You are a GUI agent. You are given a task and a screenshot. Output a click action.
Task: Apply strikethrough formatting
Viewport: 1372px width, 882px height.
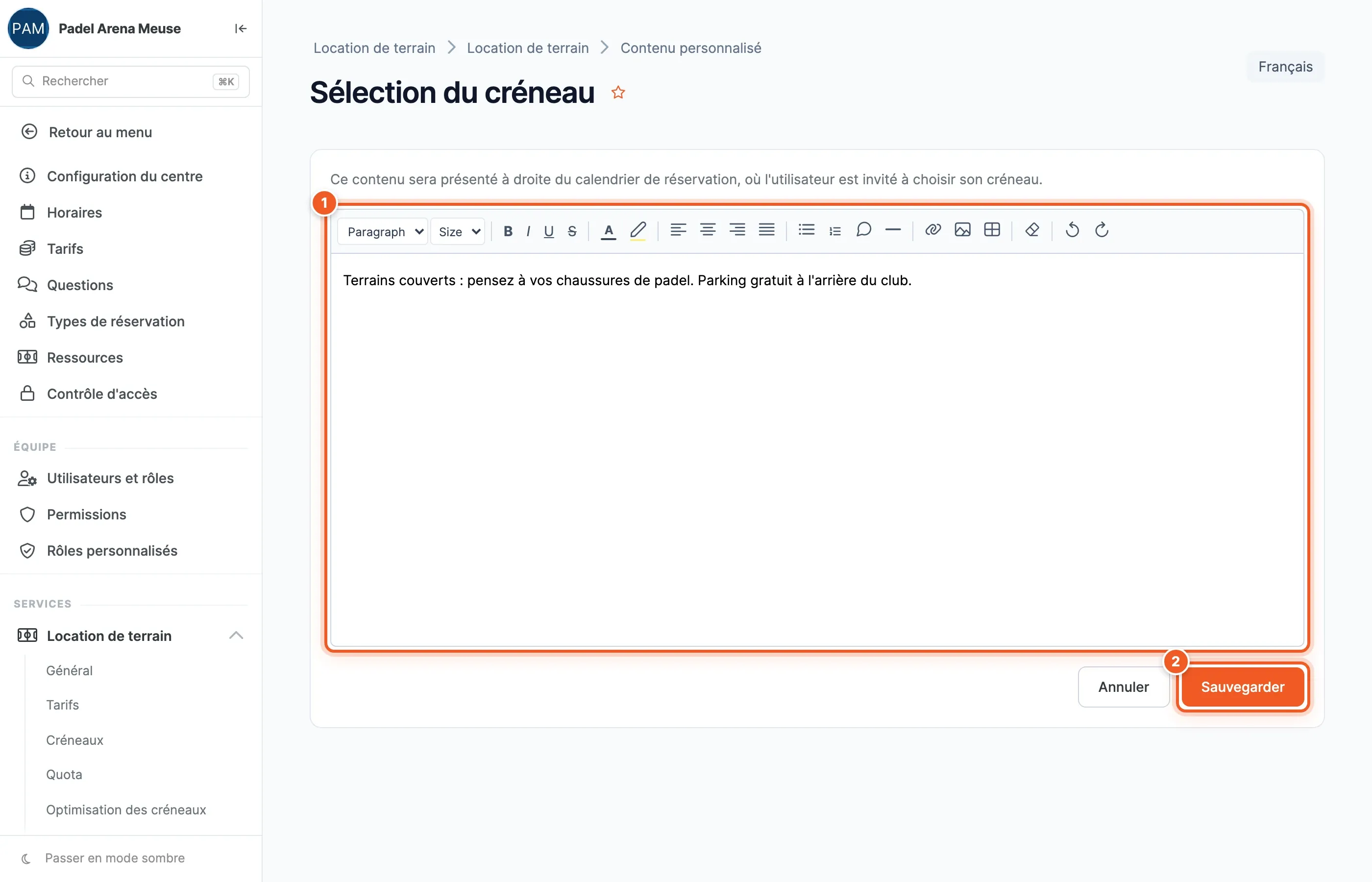572,231
